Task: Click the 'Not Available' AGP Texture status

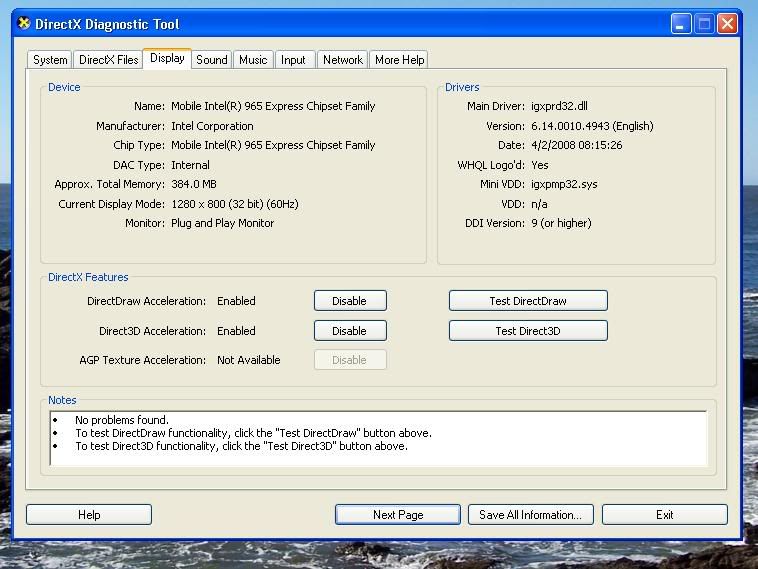Action: pos(248,360)
